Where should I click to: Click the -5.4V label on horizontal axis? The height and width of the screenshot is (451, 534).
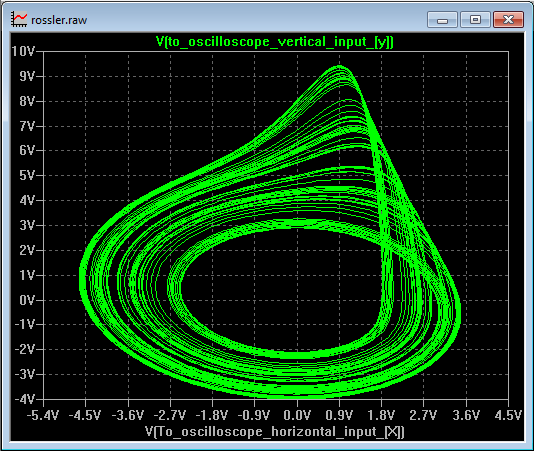tap(43, 415)
